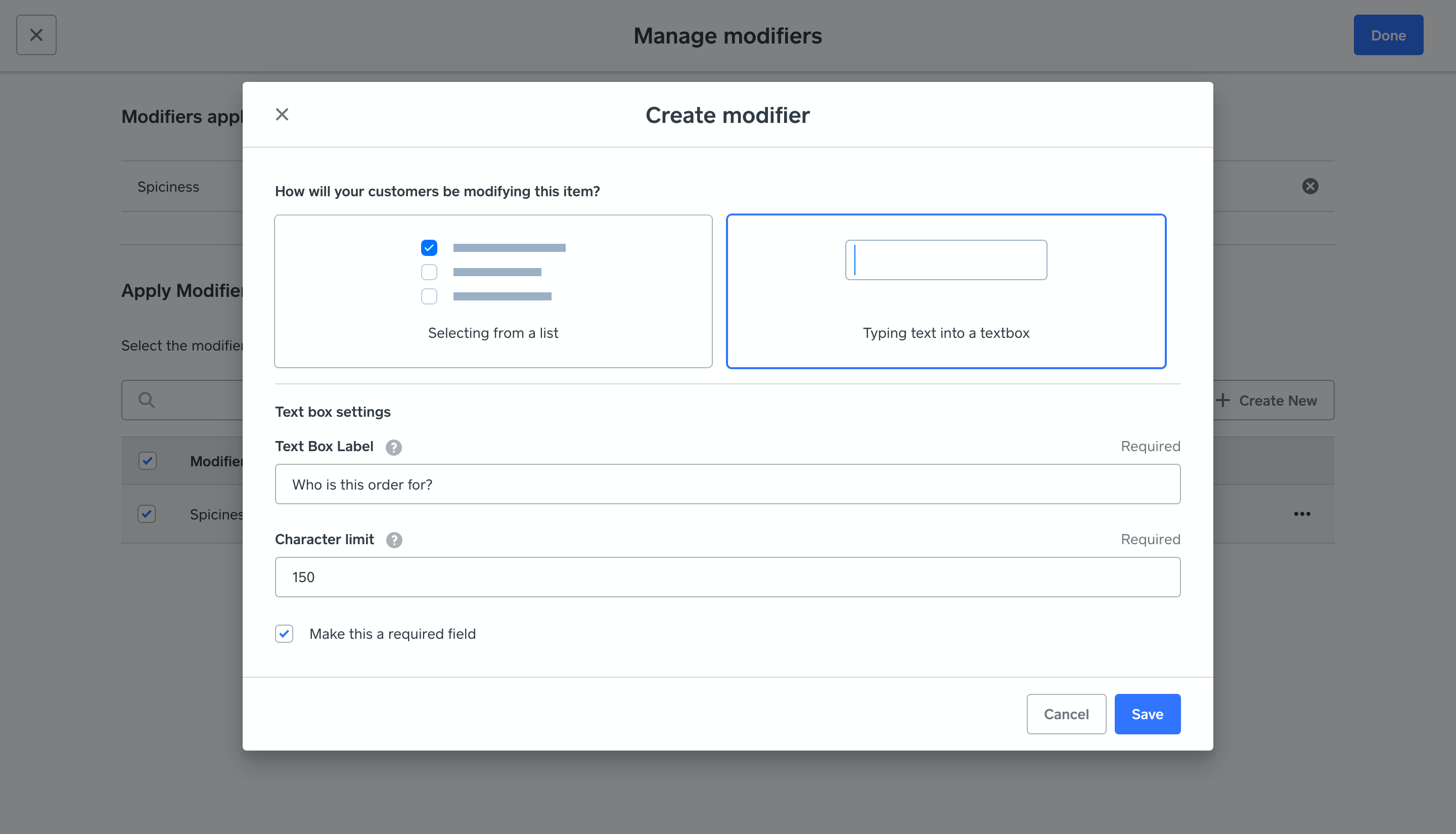Save the new modifier
The height and width of the screenshot is (834, 1456).
point(1147,714)
